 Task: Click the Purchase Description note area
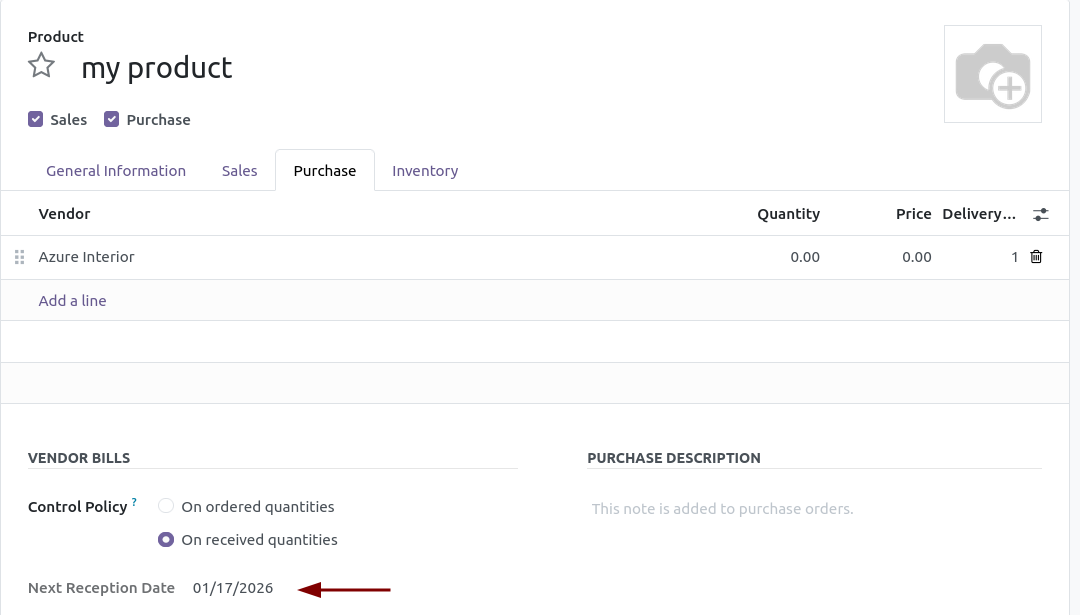pos(722,508)
